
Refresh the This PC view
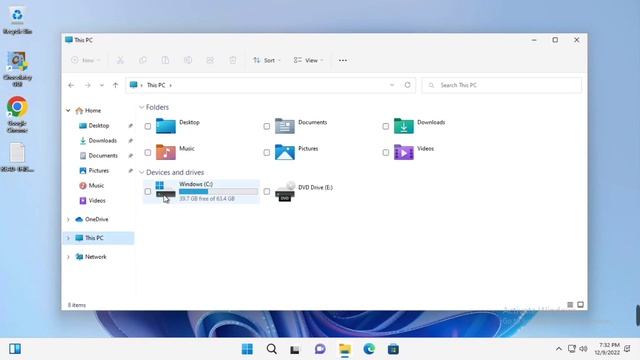tap(407, 85)
